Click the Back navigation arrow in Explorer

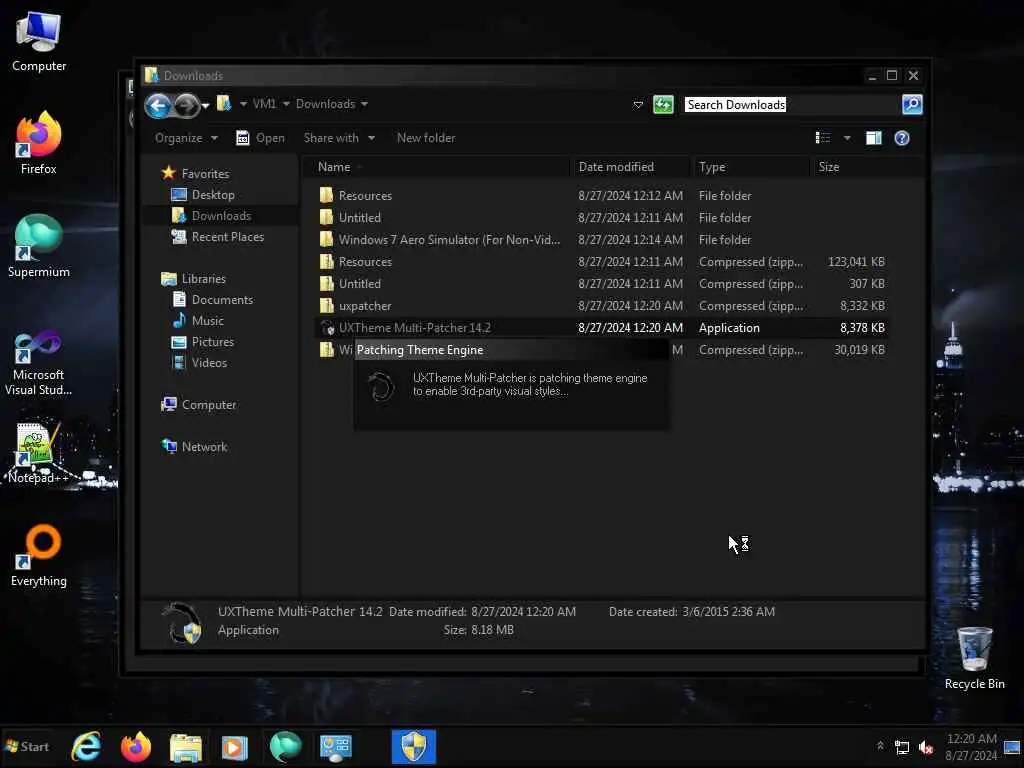158,105
